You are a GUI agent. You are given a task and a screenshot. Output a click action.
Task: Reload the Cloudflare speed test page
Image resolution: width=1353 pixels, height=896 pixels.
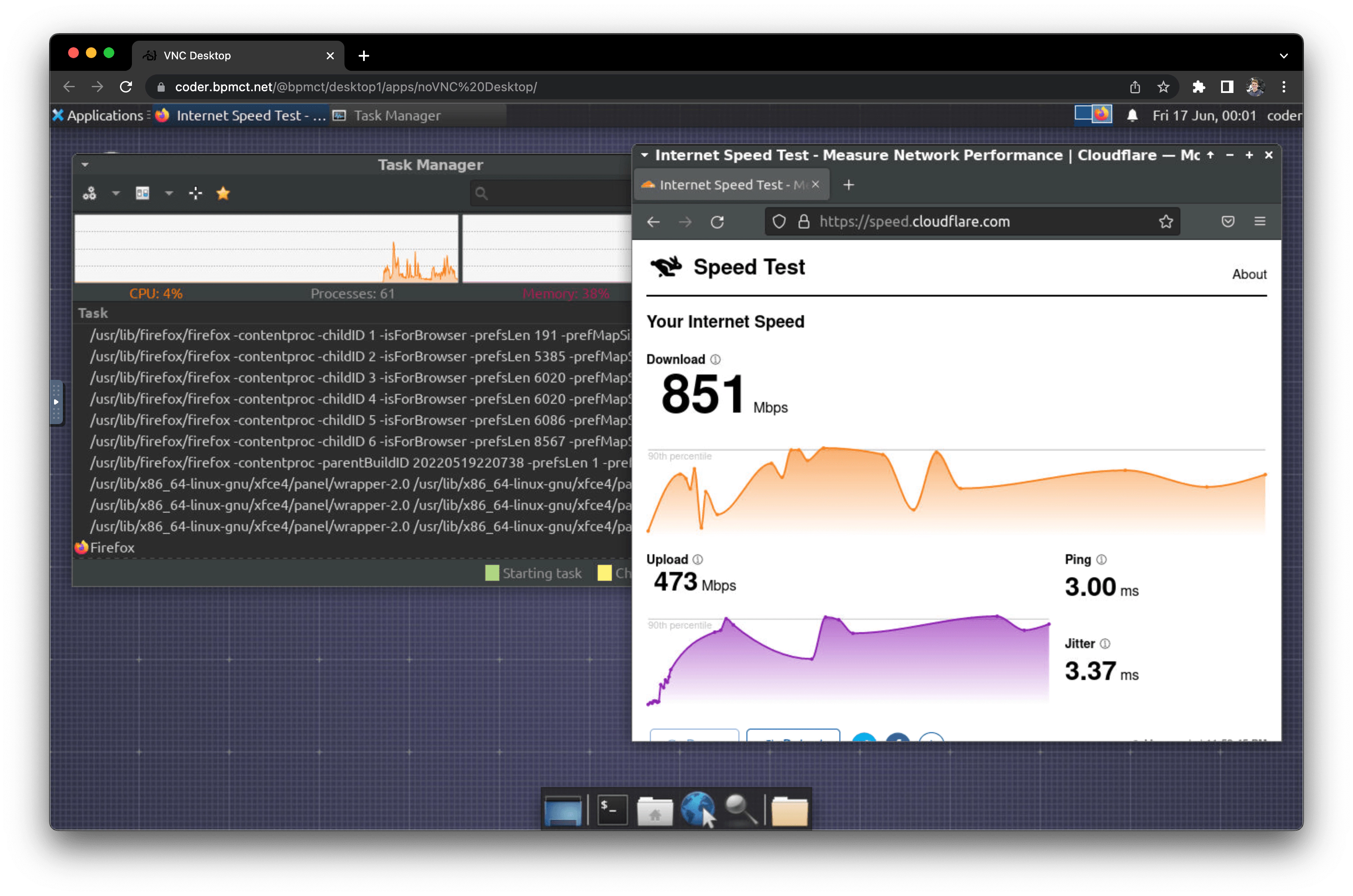pos(717,222)
